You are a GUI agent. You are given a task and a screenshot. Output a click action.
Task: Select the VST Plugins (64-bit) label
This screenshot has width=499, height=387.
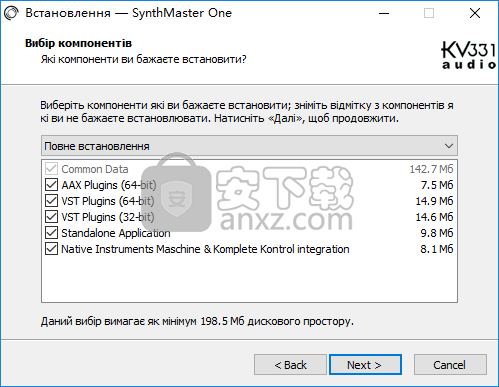click(108, 201)
